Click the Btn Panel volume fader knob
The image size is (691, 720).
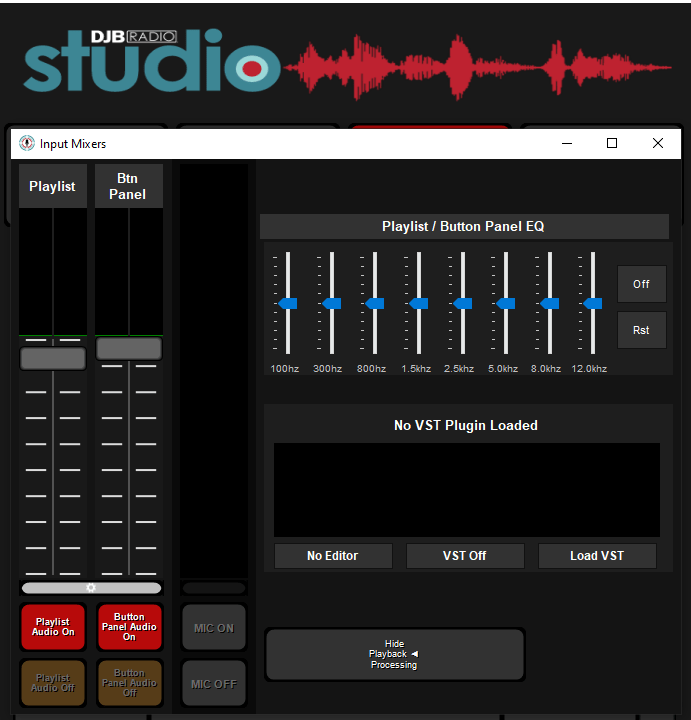pos(129,349)
